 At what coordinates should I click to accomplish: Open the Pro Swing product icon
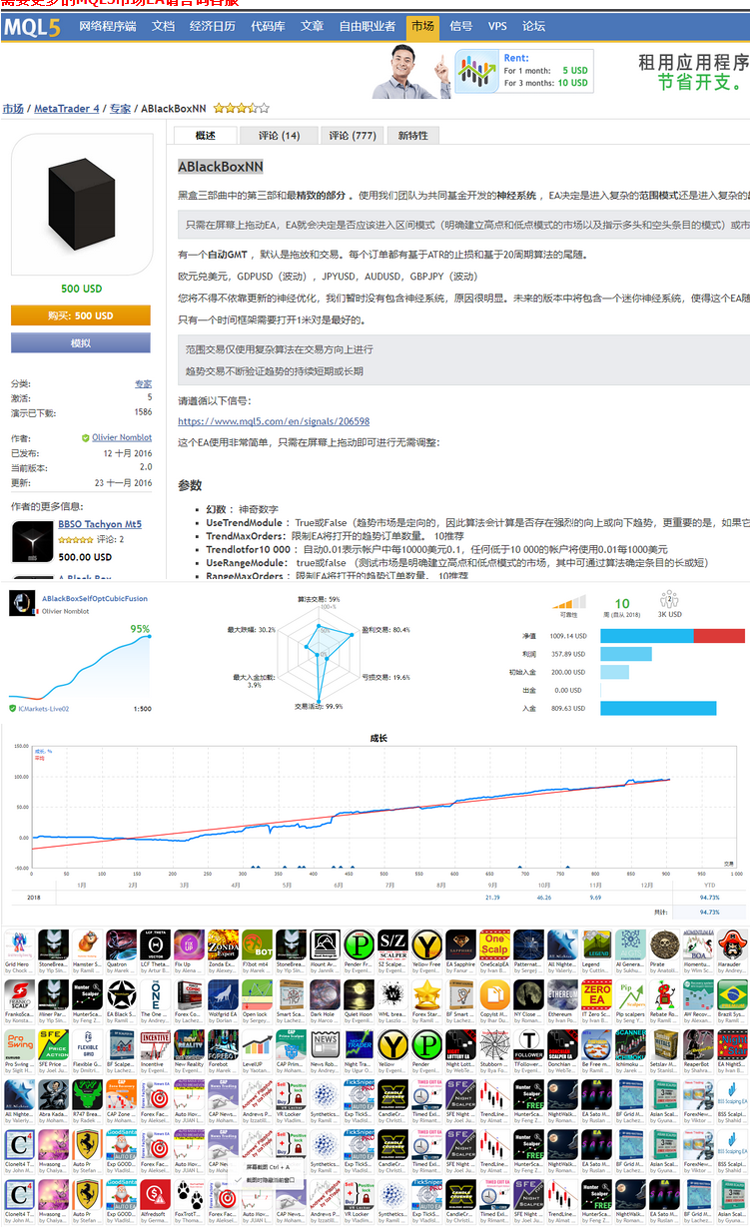pyautogui.click(x=20, y=1044)
